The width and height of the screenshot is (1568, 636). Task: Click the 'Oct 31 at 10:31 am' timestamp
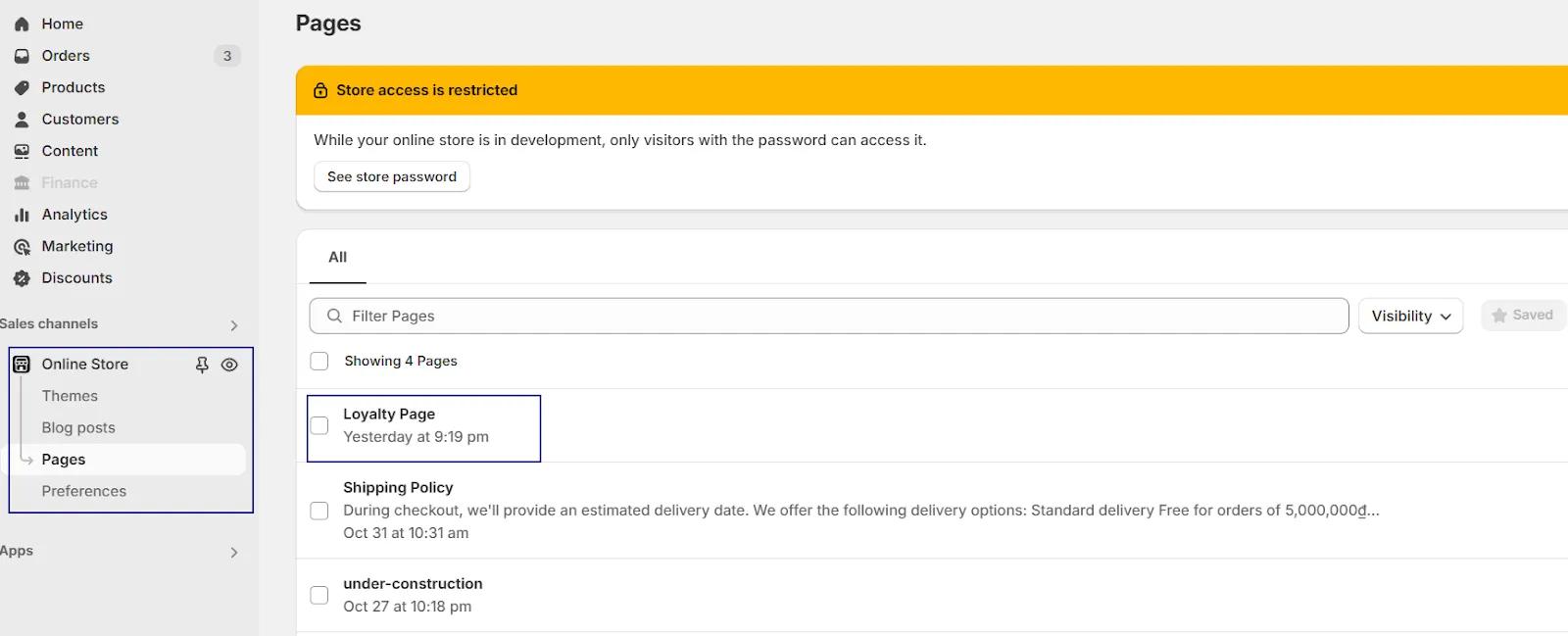[x=406, y=533]
